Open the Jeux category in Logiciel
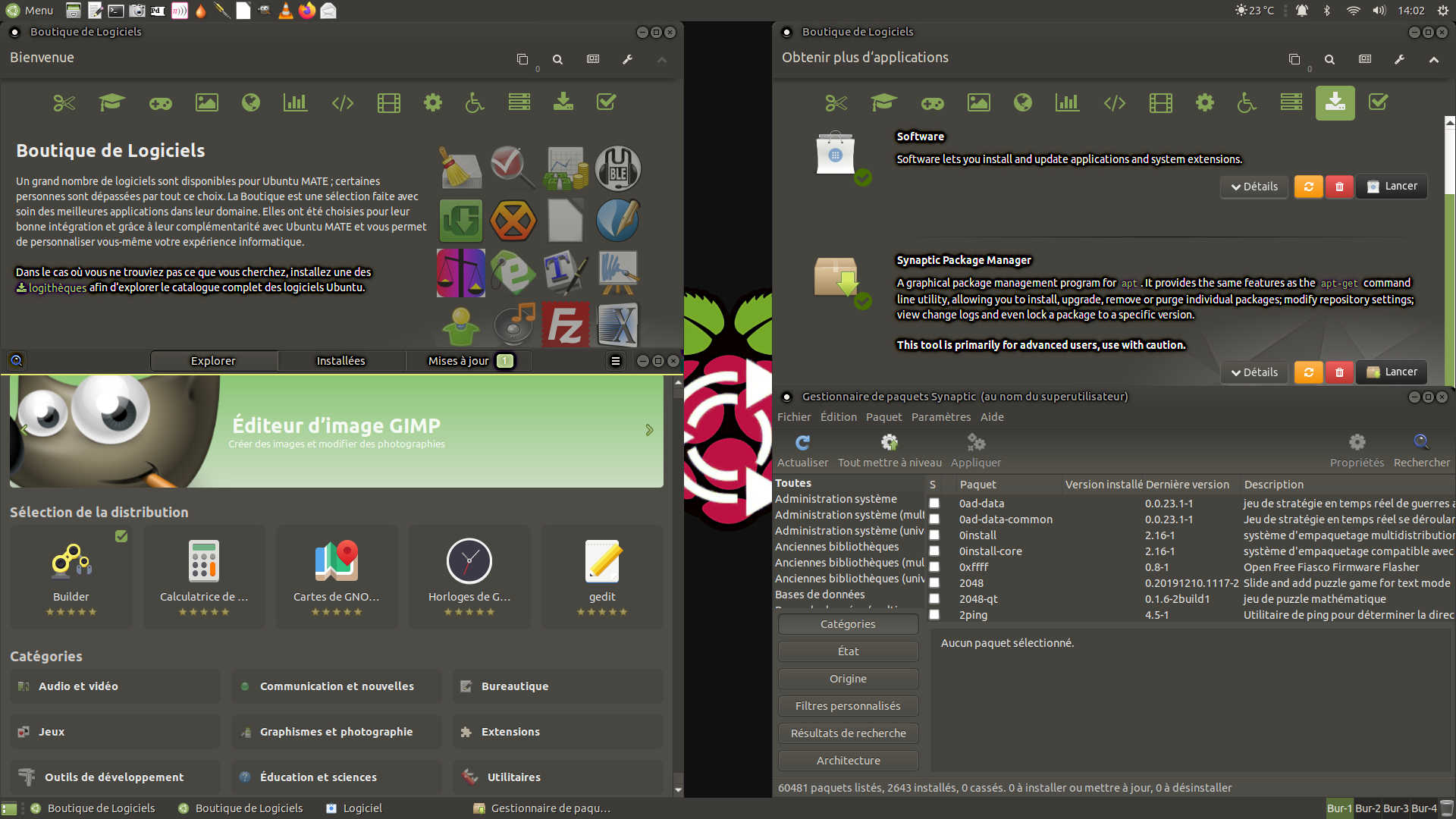This screenshot has height=819, width=1456. click(115, 732)
